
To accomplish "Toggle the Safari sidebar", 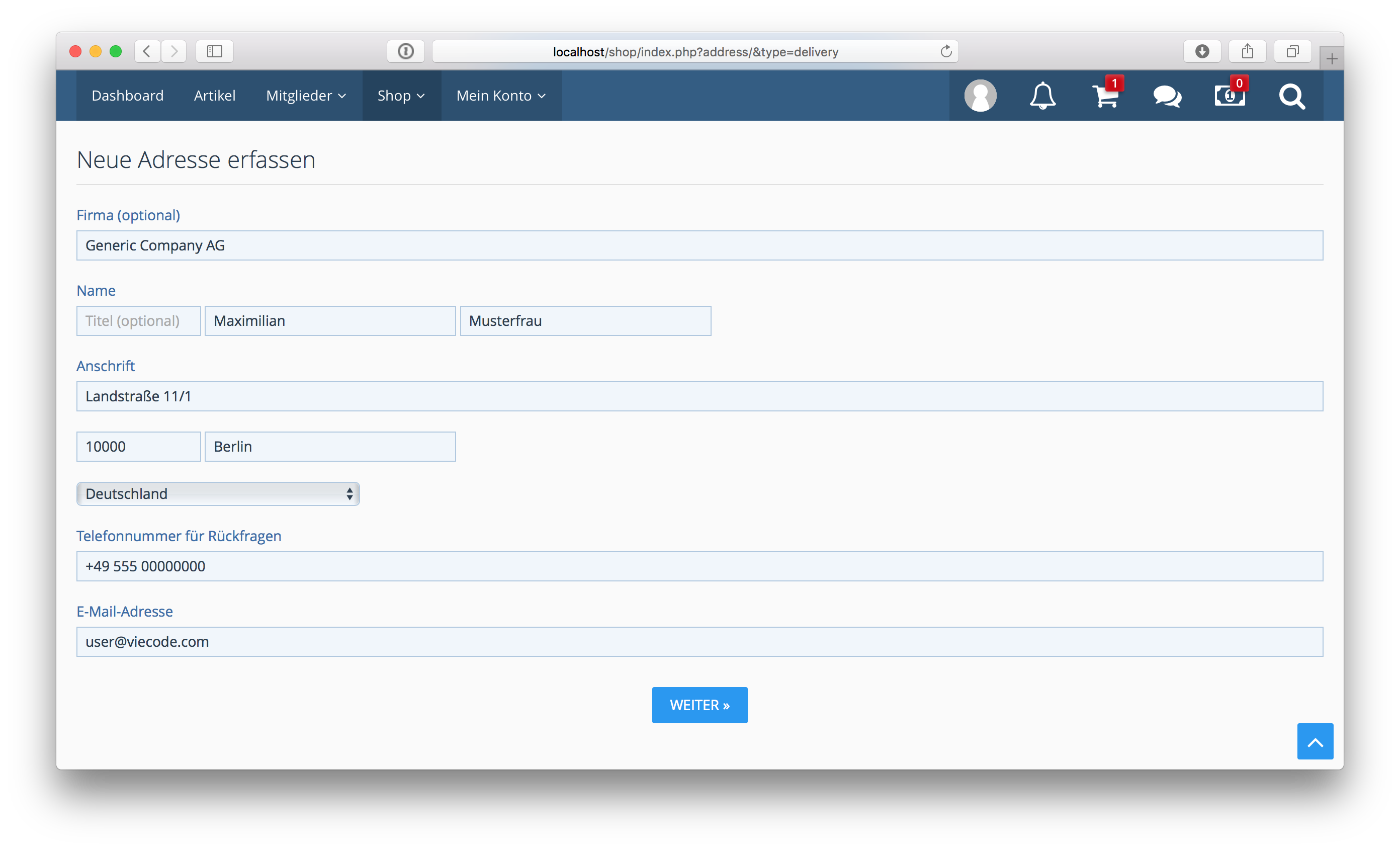I will click(x=214, y=51).
